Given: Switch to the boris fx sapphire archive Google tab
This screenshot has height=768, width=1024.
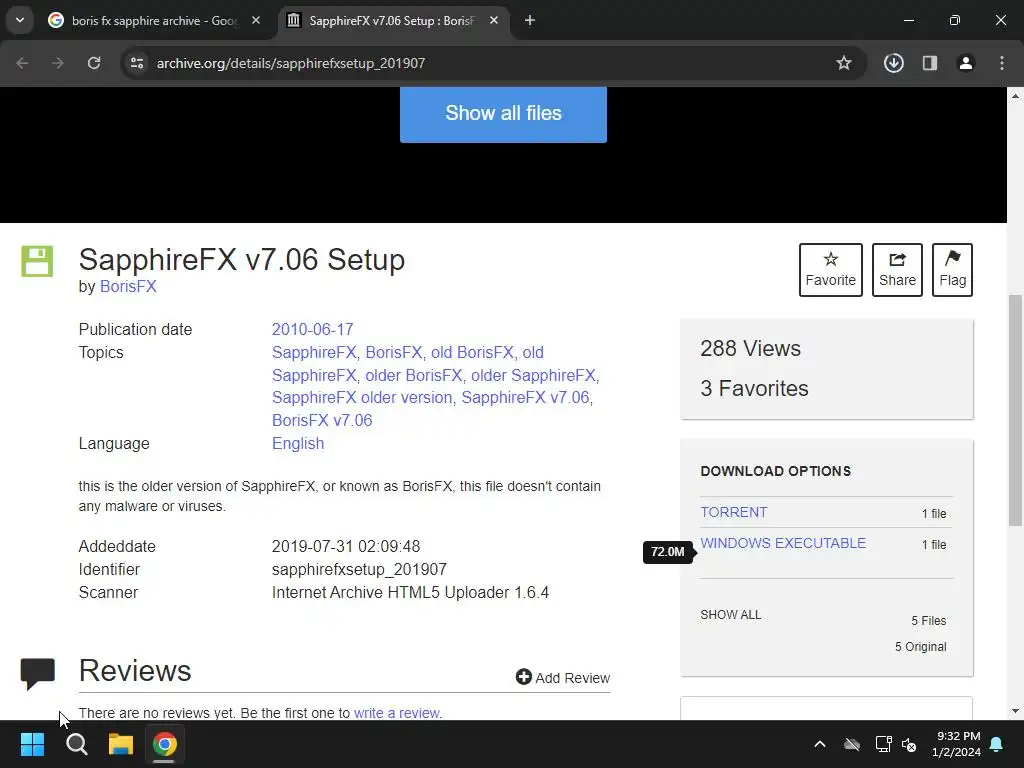Looking at the screenshot, I should tap(155, 20).
